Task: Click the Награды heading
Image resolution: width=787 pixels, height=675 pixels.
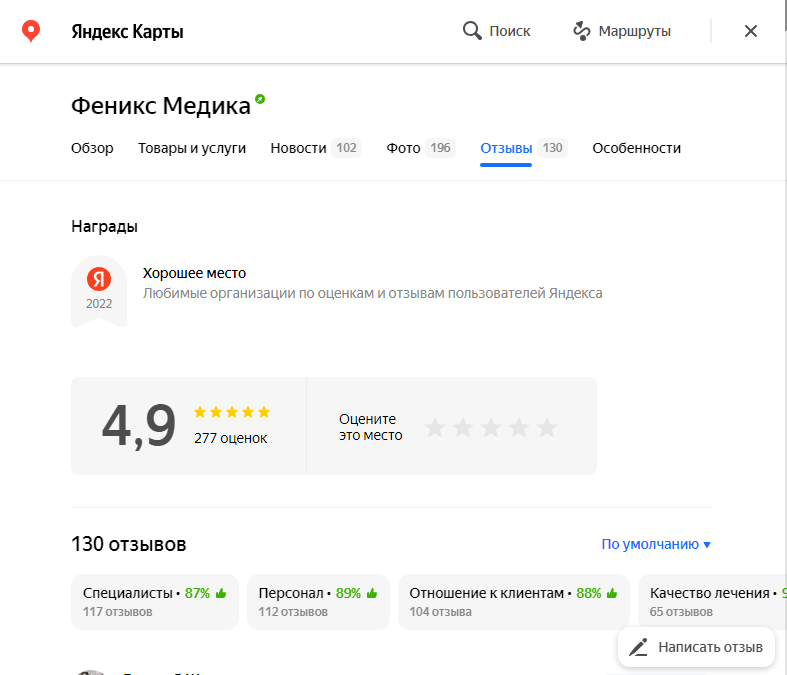Action: (104, 226)
